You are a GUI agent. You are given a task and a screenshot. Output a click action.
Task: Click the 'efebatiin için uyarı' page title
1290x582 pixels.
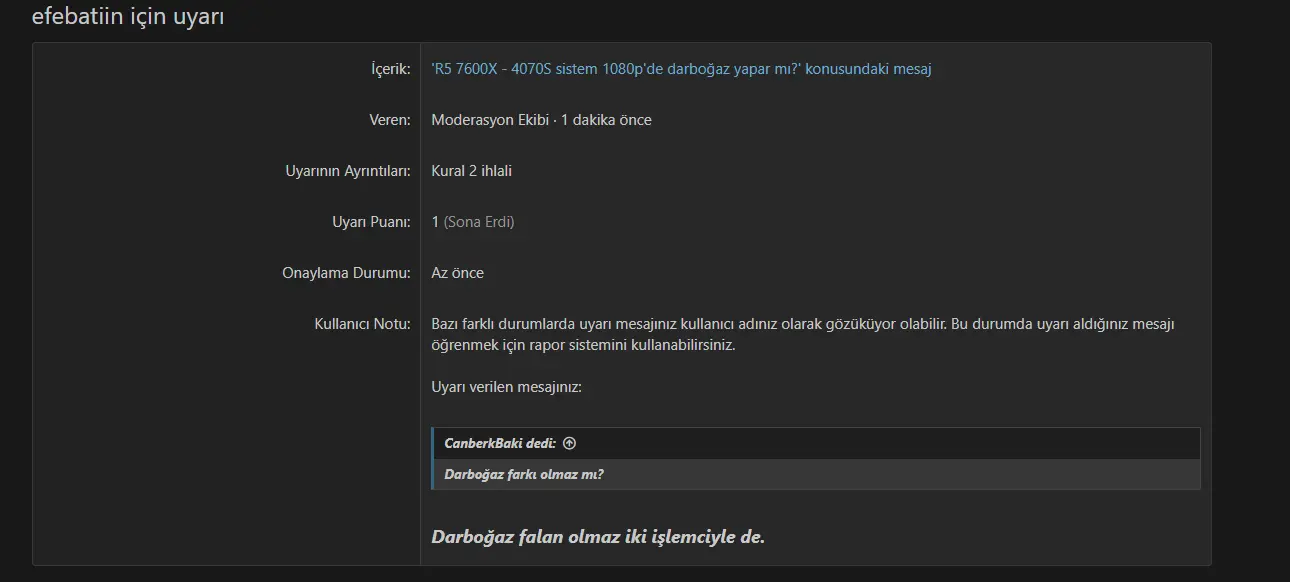(x=128, y=17)
